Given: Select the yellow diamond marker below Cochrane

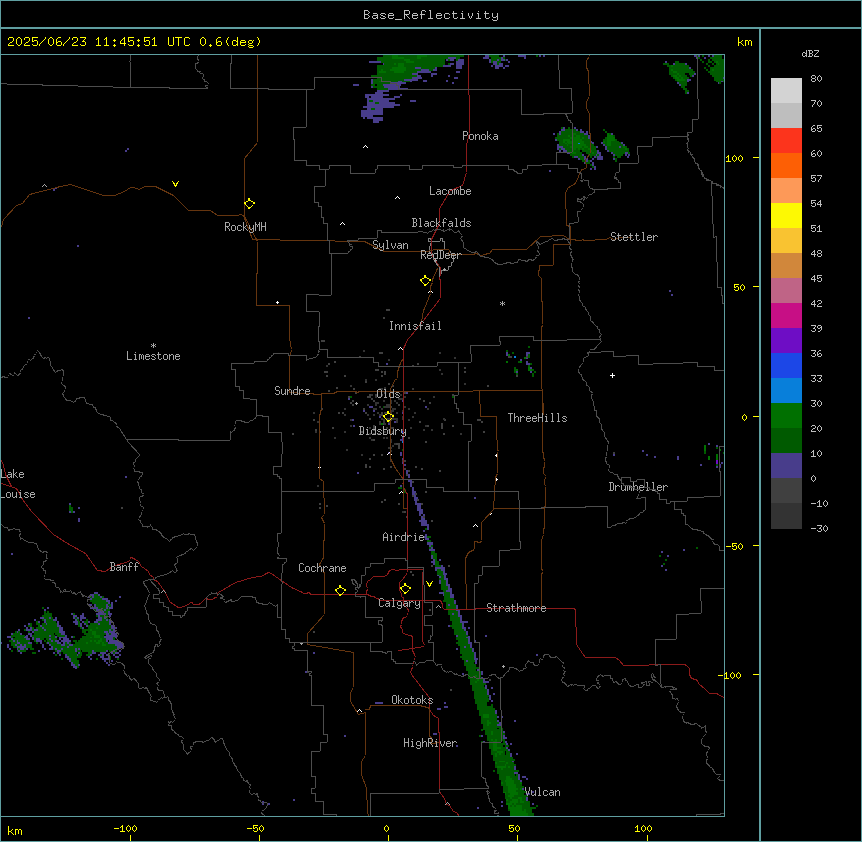Looking at the screenshot, I should point(340,590).
